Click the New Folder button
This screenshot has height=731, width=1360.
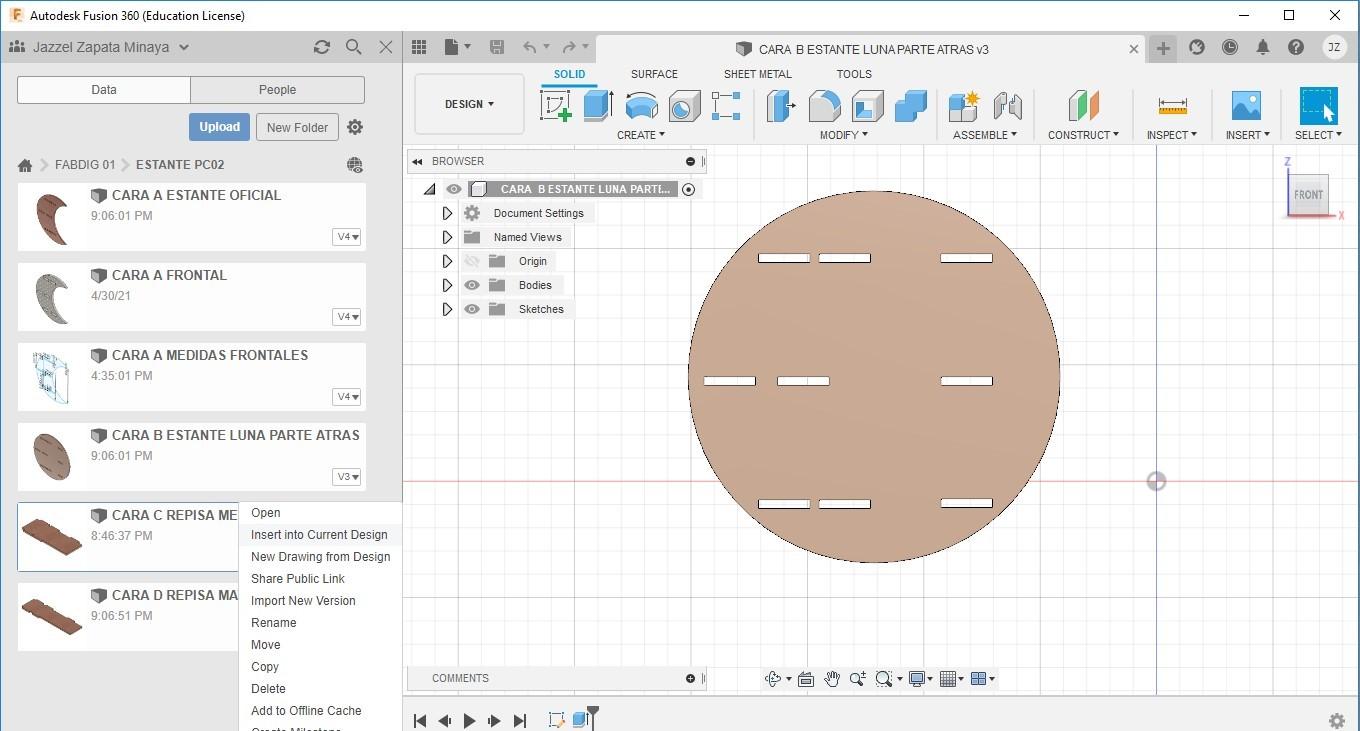coord(297,127)
